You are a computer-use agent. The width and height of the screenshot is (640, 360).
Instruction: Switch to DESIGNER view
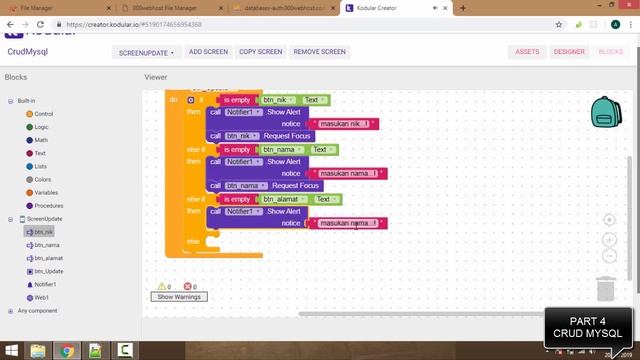569,52
